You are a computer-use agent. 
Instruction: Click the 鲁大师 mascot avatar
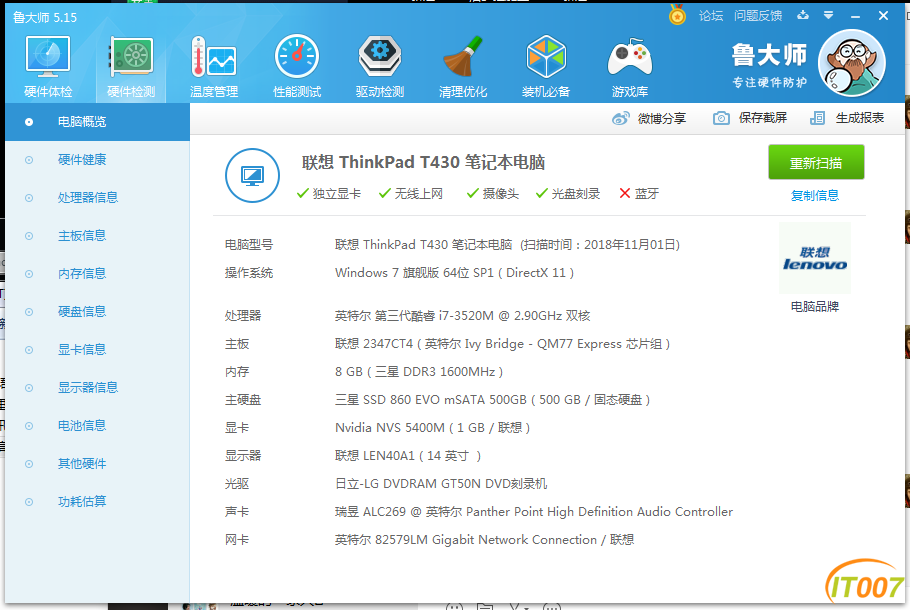851,63
